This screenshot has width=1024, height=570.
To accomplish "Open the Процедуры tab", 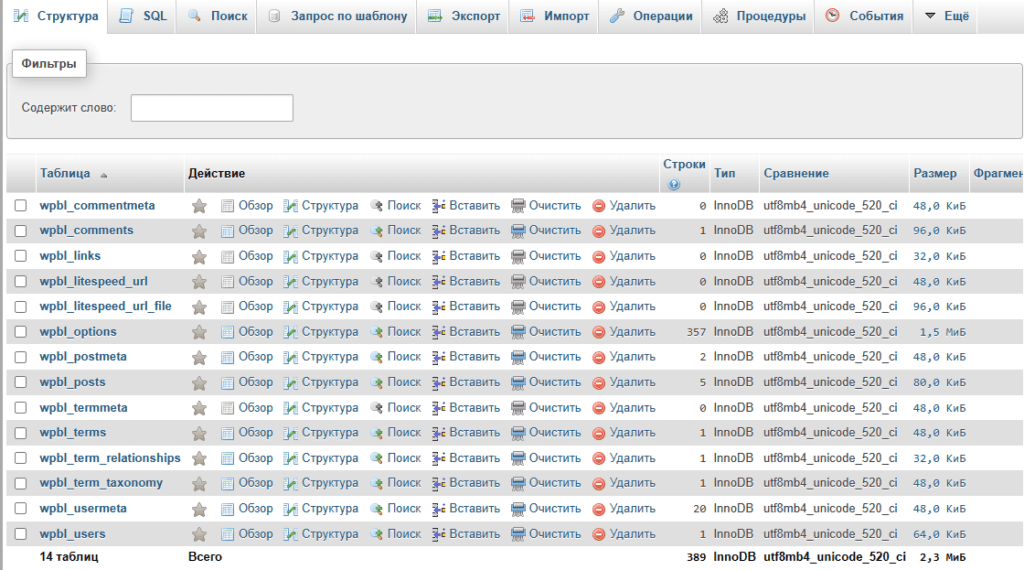I will (x=759, y=16).
